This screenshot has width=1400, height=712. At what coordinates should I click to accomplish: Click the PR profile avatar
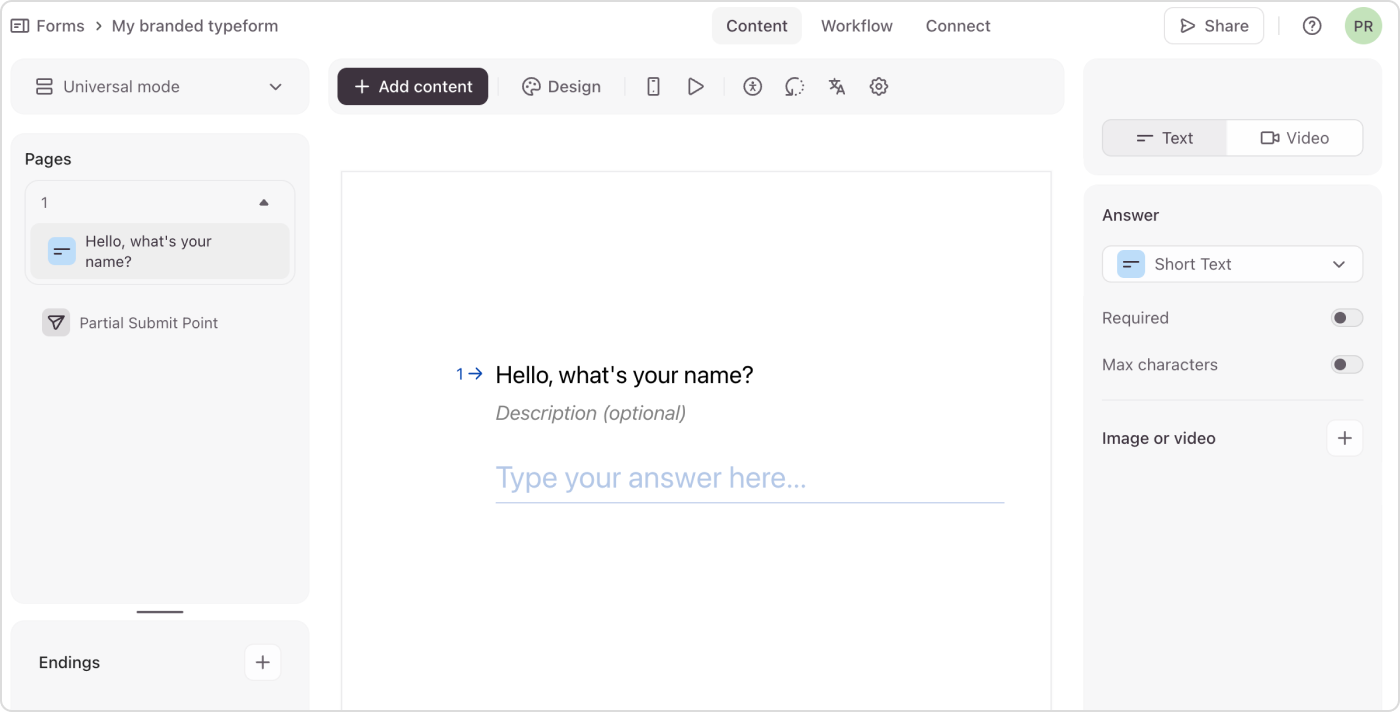click(1363, 25)
